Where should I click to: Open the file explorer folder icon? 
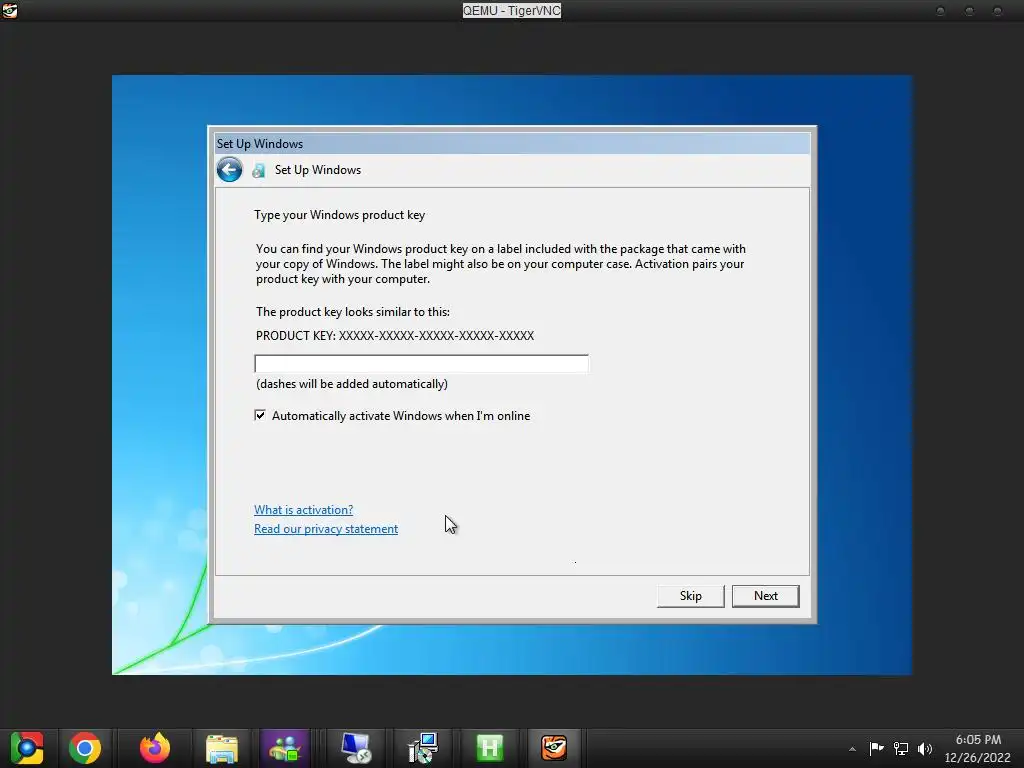click(x=222, y=748)
